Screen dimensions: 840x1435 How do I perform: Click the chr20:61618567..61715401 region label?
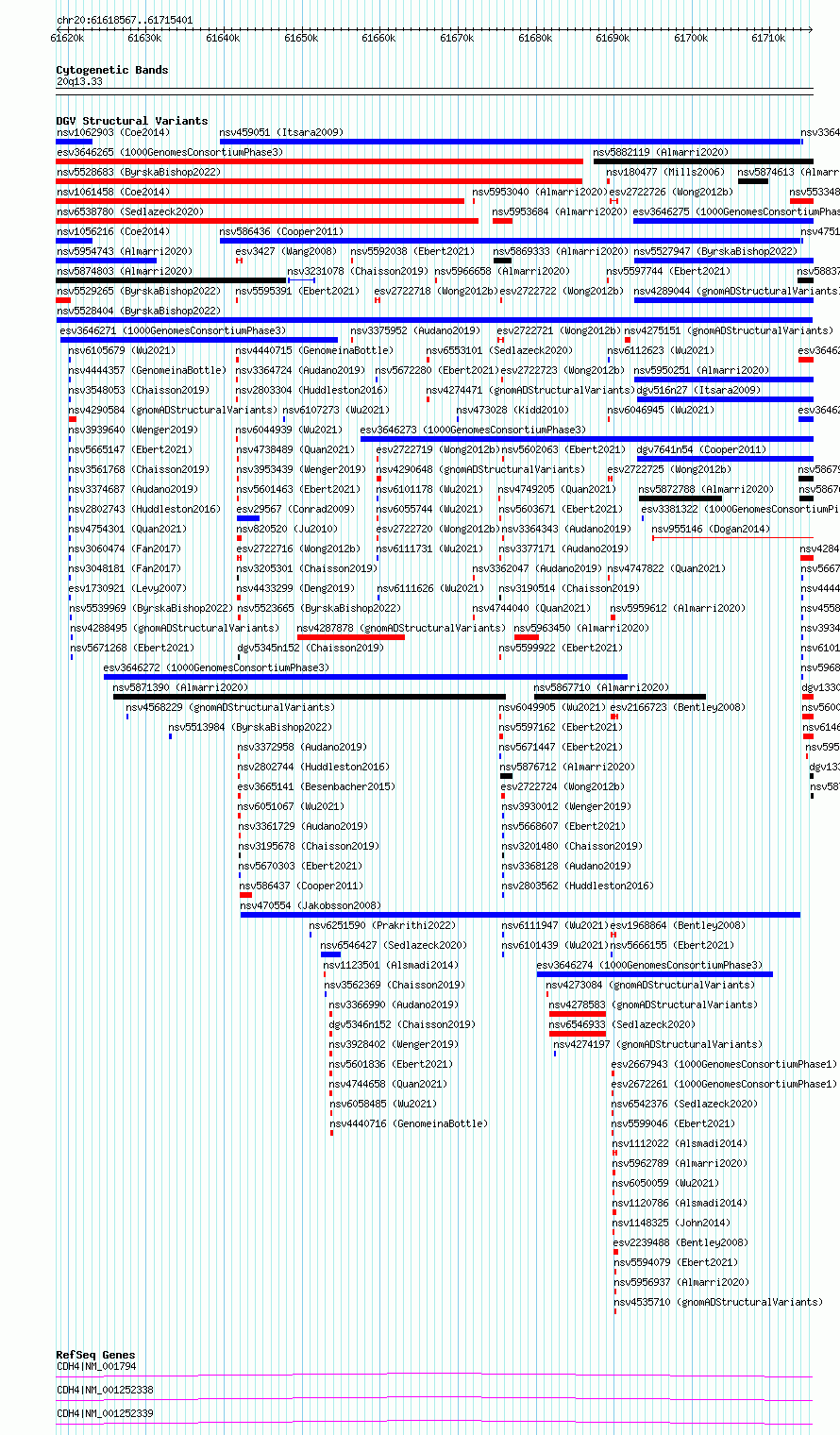[x=125, y=20]
